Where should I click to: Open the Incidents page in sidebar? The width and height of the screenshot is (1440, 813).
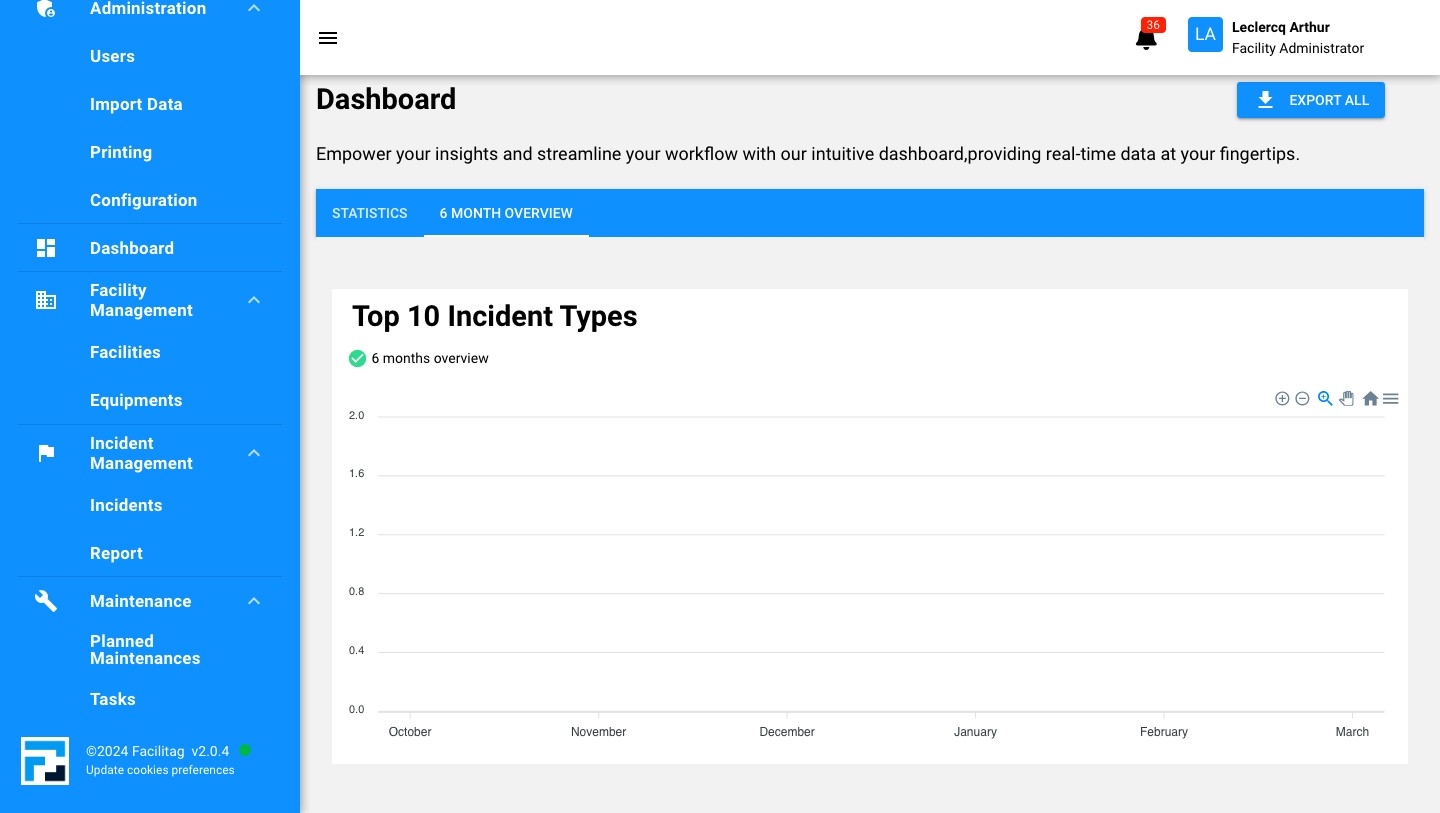tap(126, 505)
